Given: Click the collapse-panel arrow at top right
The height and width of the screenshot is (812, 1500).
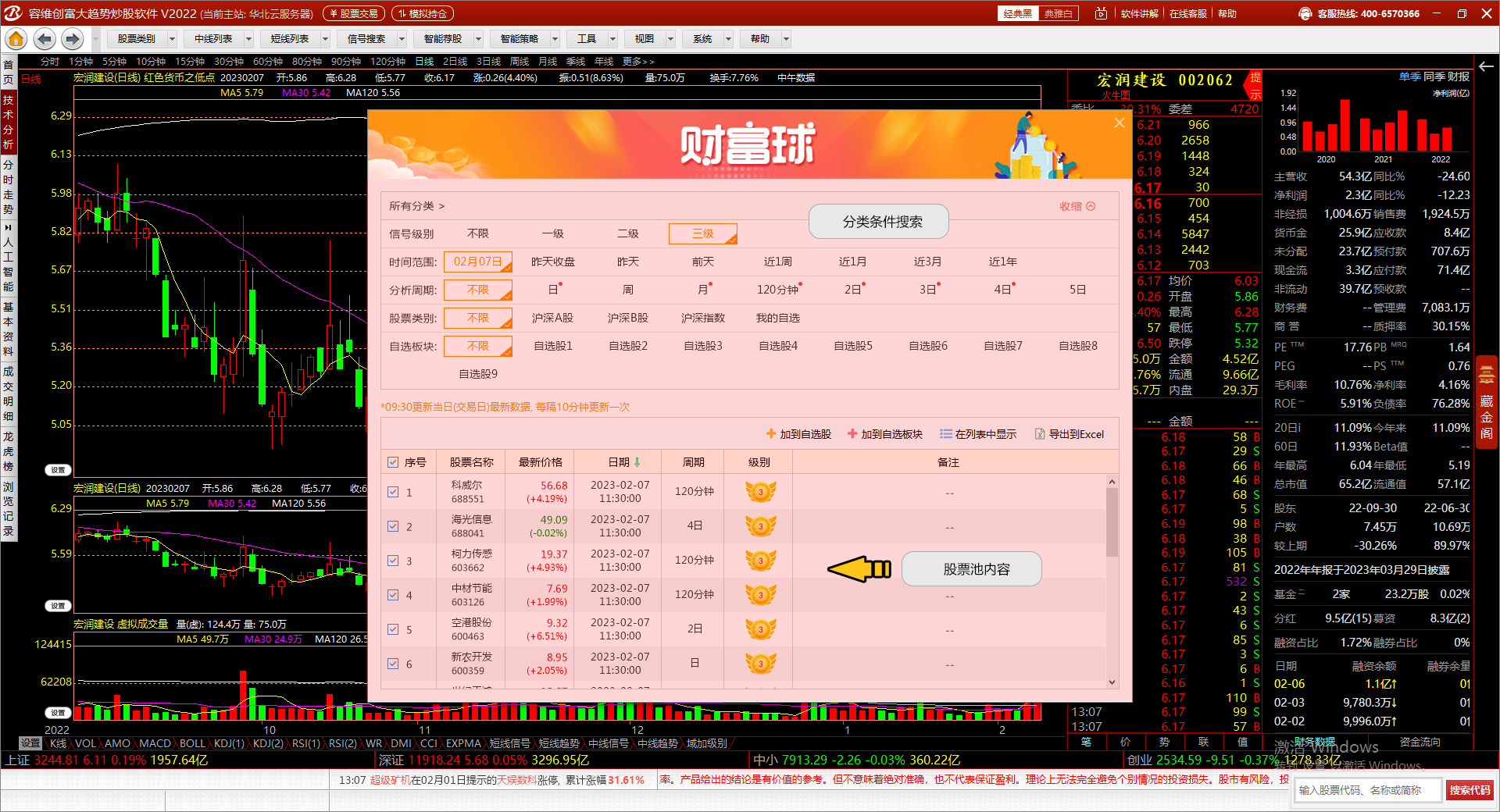Looking at the screenshot, I should (1486, 66).
